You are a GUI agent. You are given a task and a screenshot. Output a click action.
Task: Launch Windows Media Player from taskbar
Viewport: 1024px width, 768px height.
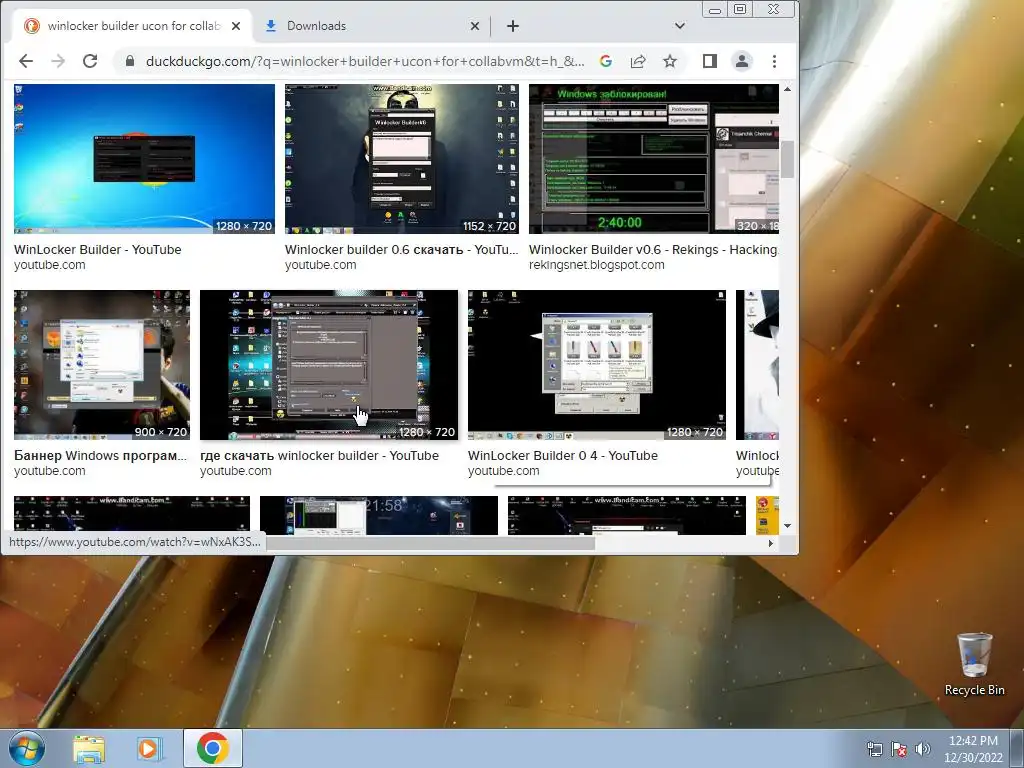[x=150, y=748]
